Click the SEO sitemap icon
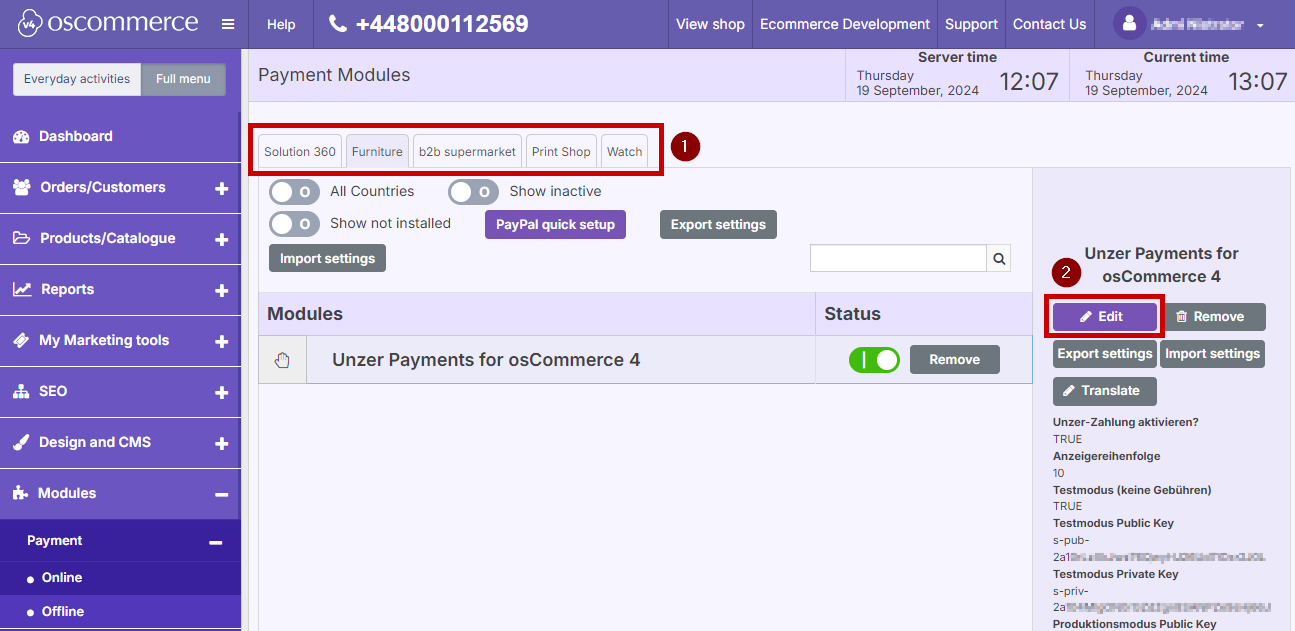Image resolution: width=1295 pixels, height=631 pixels. click(x=21, y=392)
